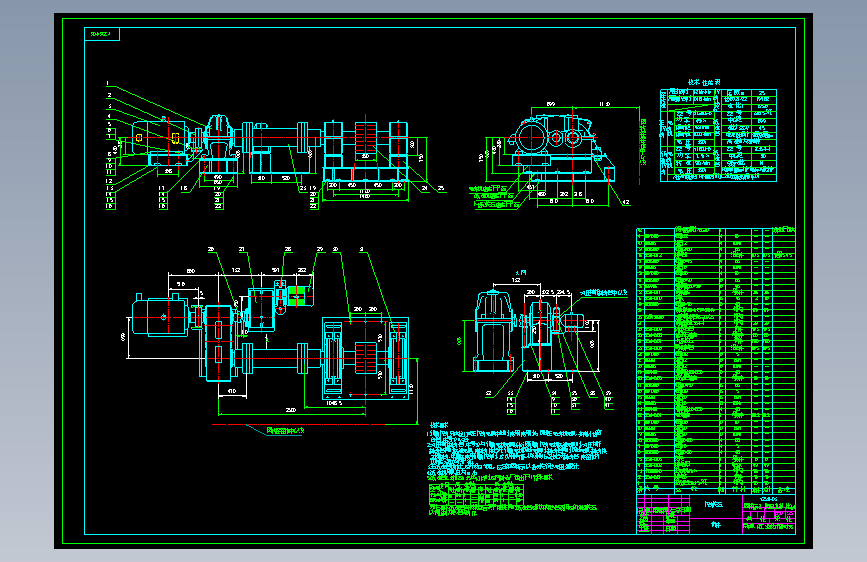This screenshot has height=562, width=867.
Task: Select the cyan technical requirements notes paragraph
Action: click(515, 453)
